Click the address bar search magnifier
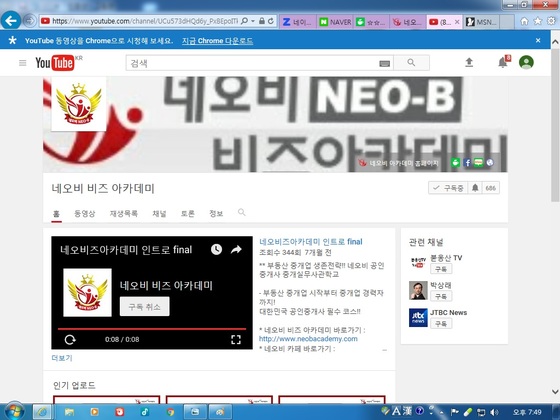560x420 pixels. coord(244,21)
